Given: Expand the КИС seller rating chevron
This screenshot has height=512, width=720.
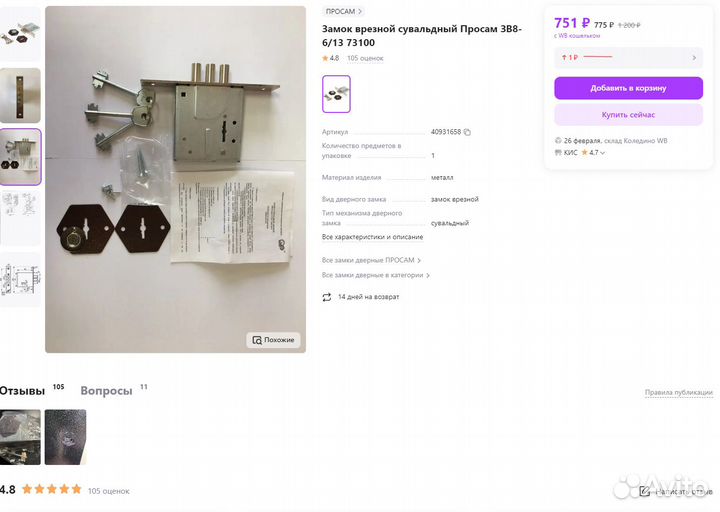Looking at the screenshot, I should point(602,153).
